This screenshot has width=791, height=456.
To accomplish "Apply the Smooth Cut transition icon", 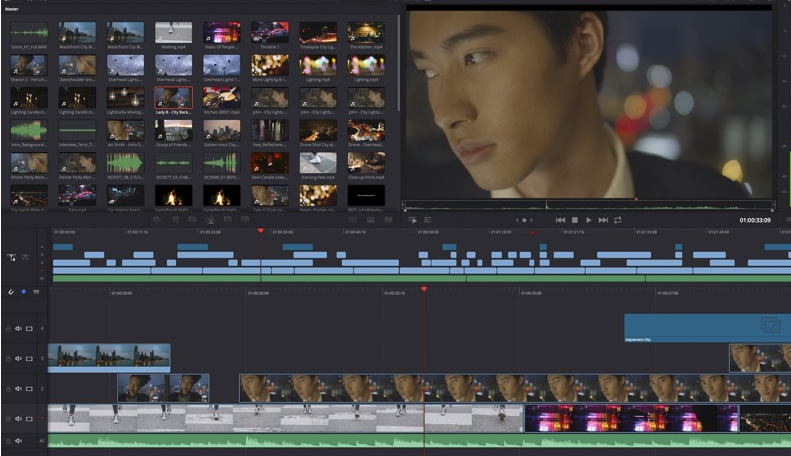I will [x=388, y=220].
